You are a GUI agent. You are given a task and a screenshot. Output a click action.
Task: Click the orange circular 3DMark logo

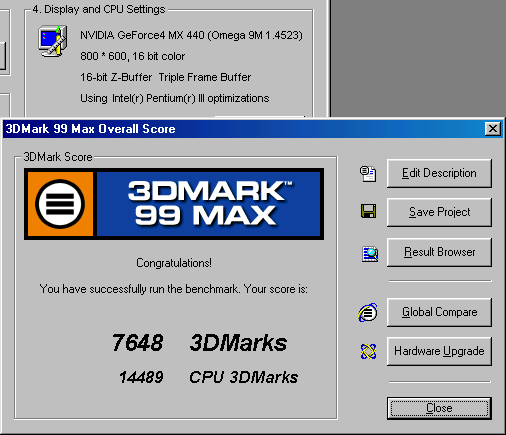tap(60, 204)
